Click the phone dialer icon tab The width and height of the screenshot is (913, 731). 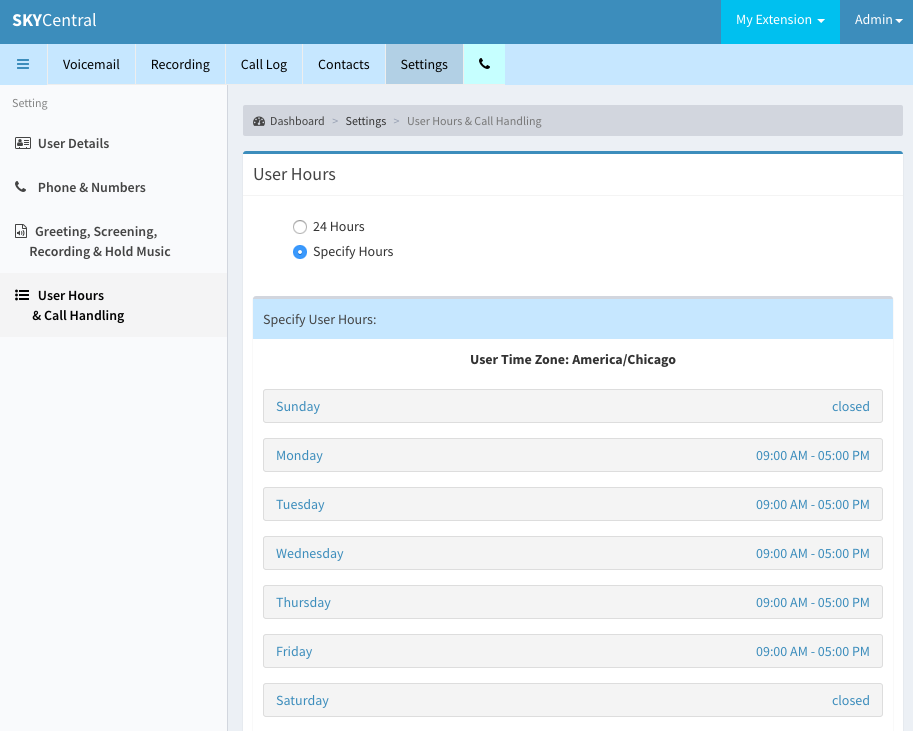click(x=484, y=64)
